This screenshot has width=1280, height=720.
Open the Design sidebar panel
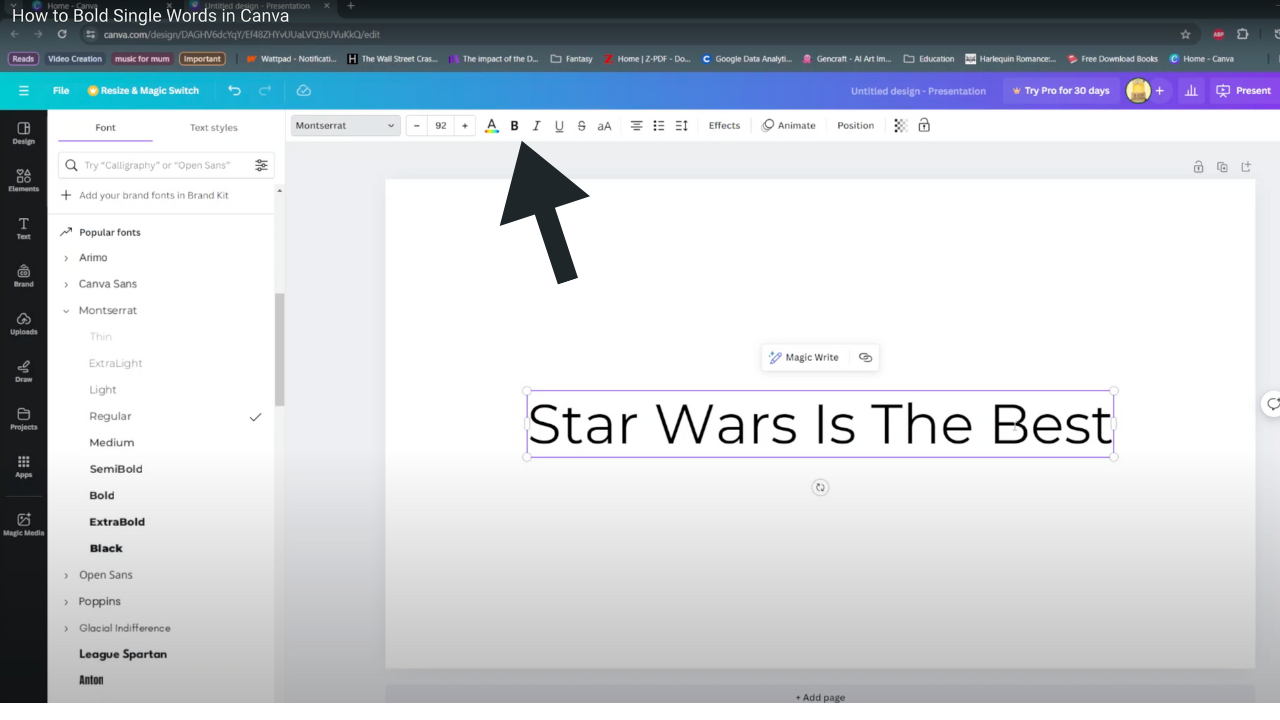tap(24, 133)
